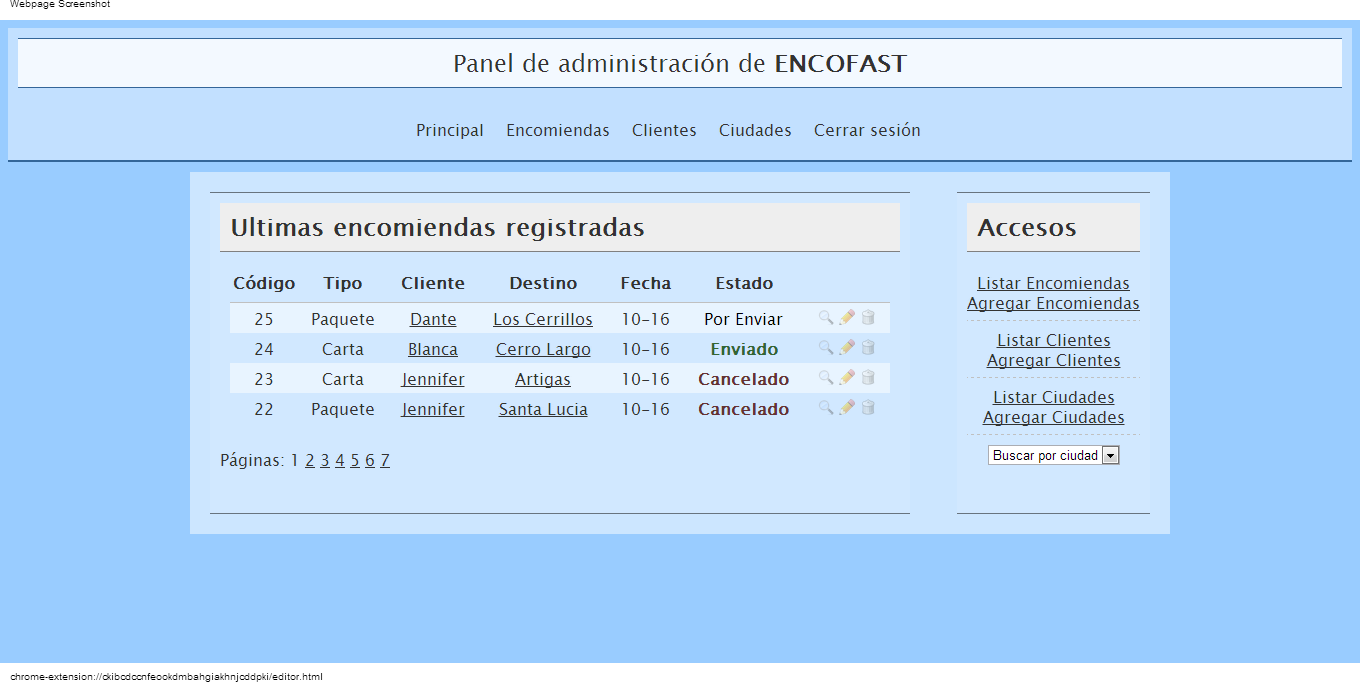Edit encomienda 25 using the pencil icon
Image resolution: width=1360 pixels, height=683 pixels.
coord(846,318)
